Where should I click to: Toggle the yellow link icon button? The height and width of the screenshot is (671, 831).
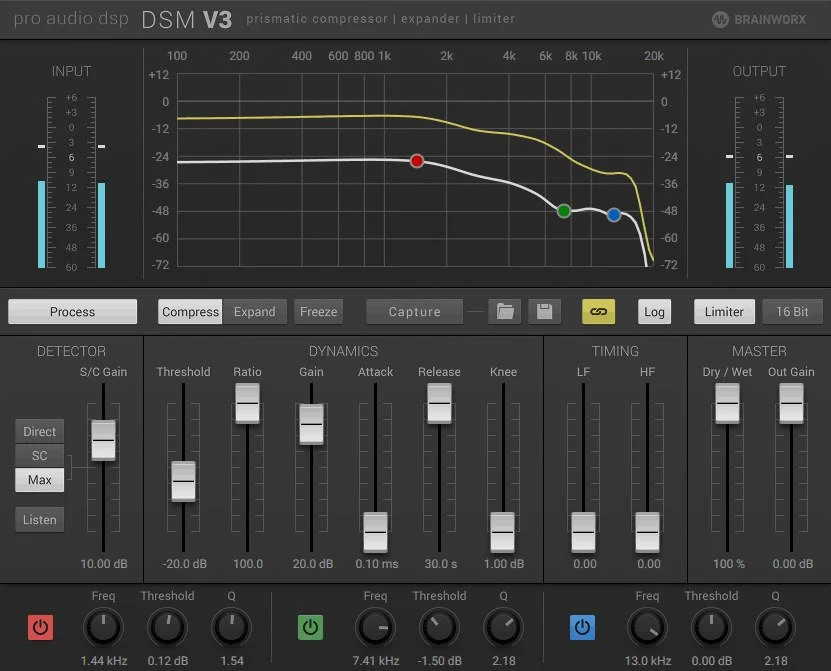(x=598, y=312)
